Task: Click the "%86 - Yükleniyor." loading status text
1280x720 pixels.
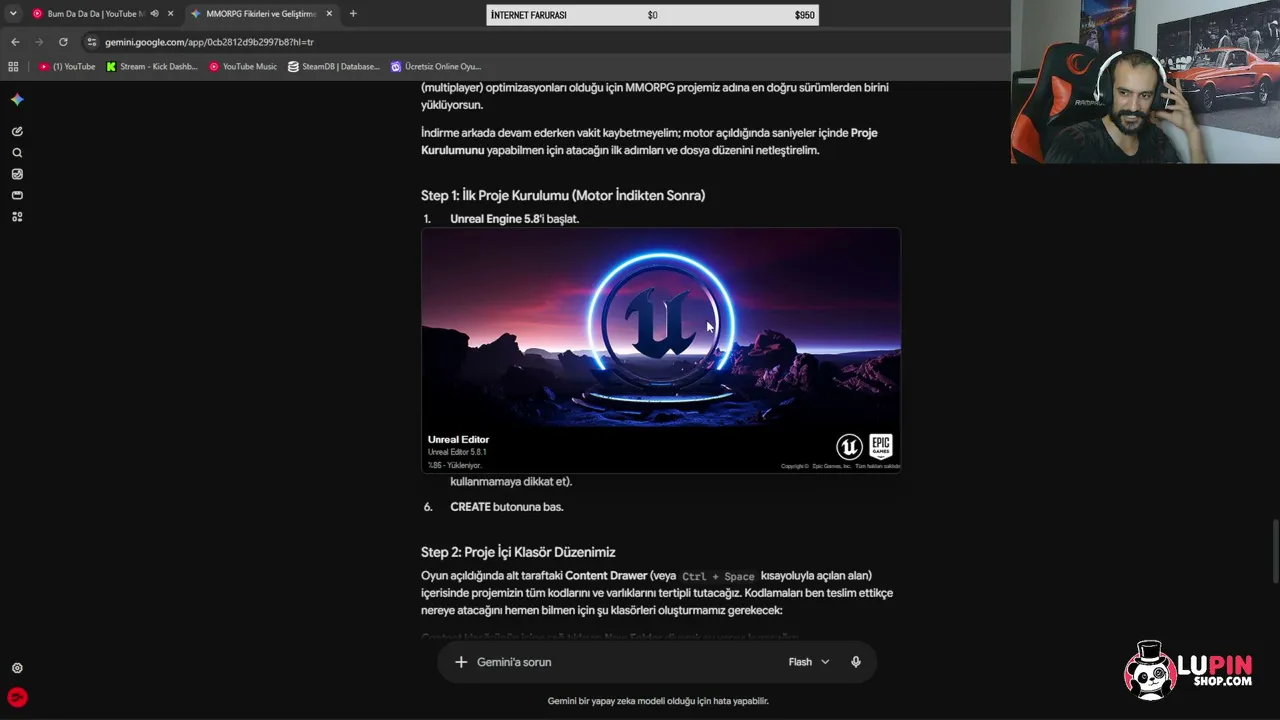Action: coord(455,465)
